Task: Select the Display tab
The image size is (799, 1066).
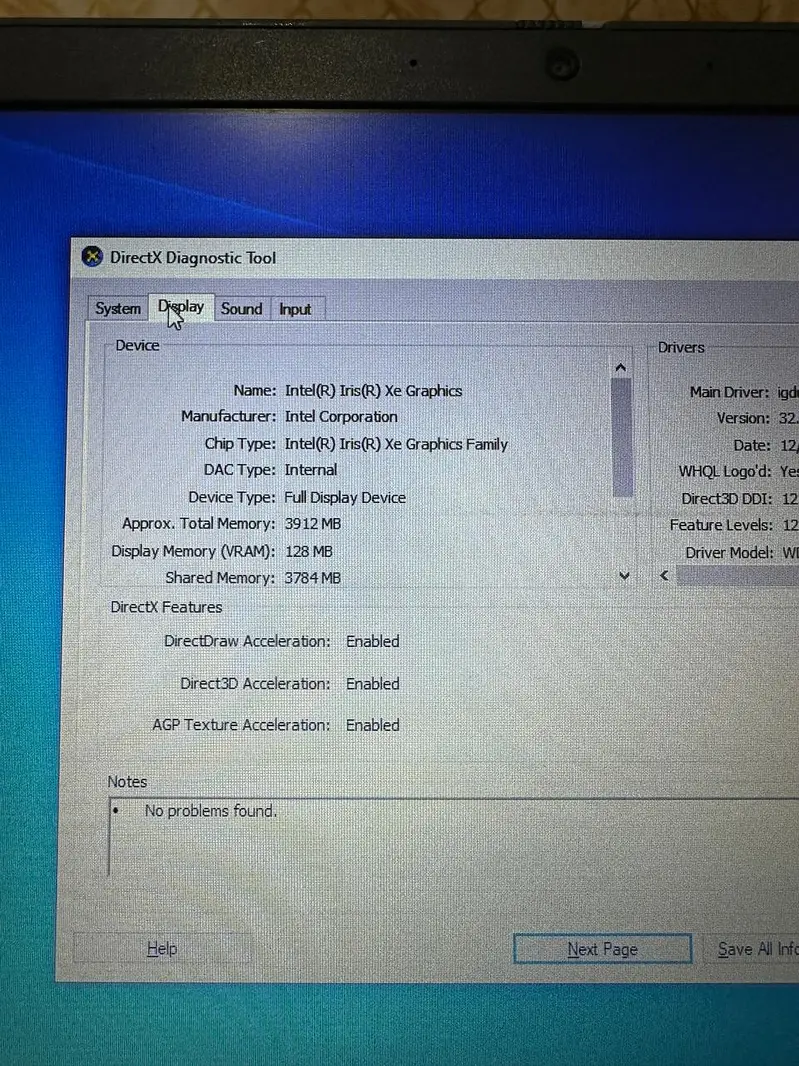Action: tap(181, 307)
